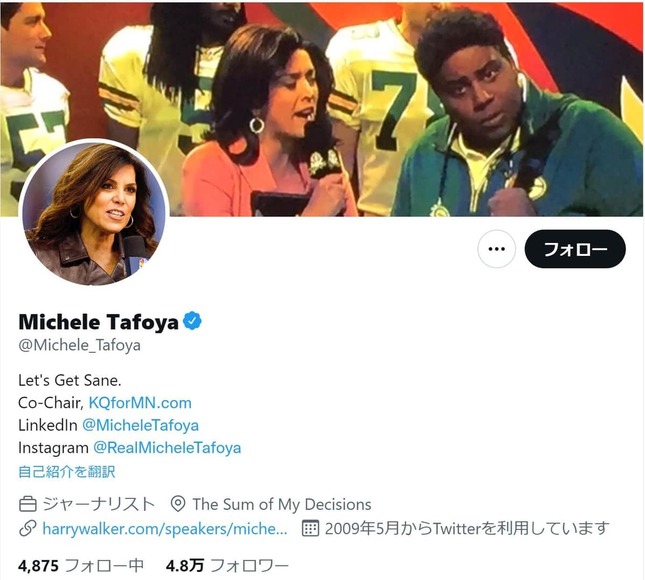The image size is (645, 580).
Task: Open the KQforMN.com link
Action: pyautogui.click(x=140, y=403)
